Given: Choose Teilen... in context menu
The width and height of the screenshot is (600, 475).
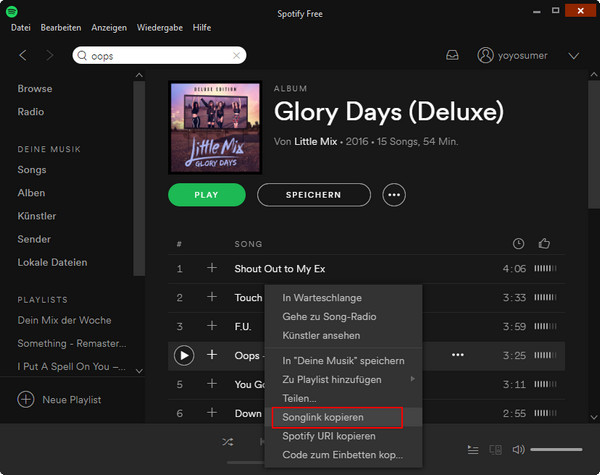Looking at the screenshot, I should 343,398.
